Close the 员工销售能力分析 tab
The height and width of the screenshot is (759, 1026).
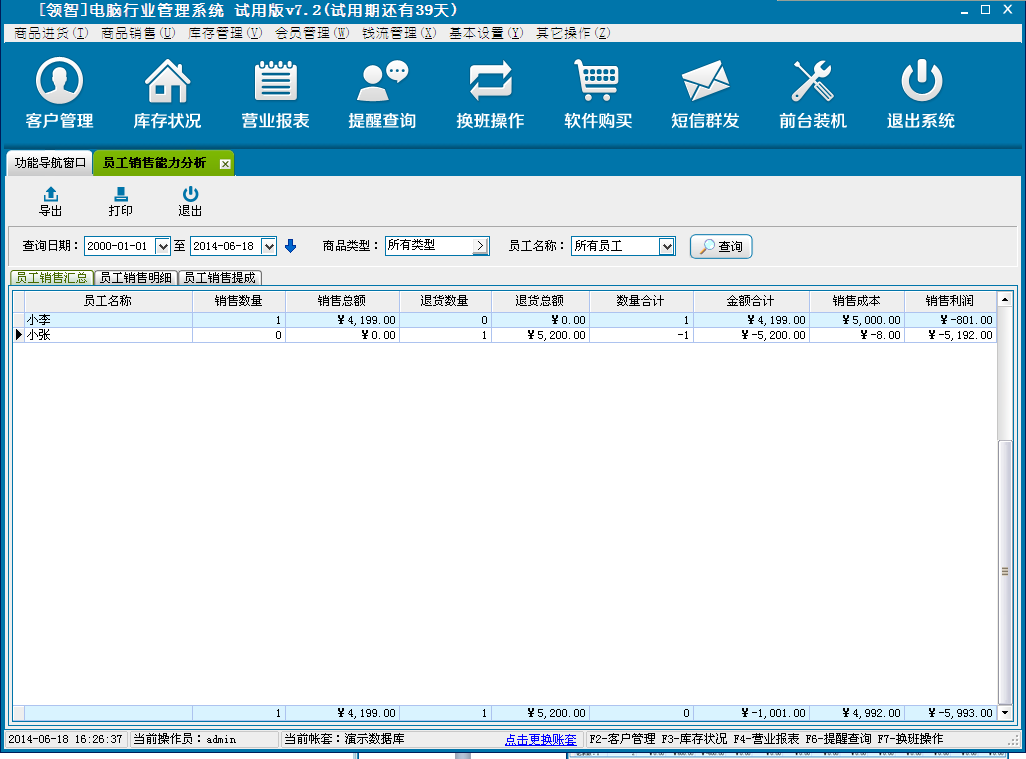[x=225, y=163]
